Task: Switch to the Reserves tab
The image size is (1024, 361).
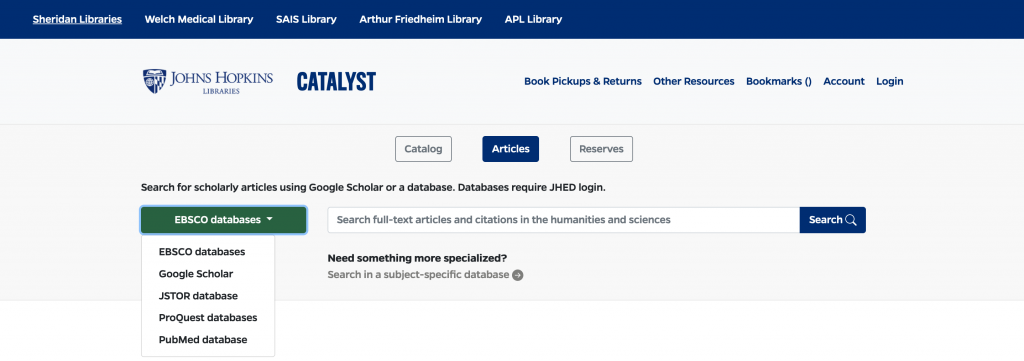Action: pos(601,149)
